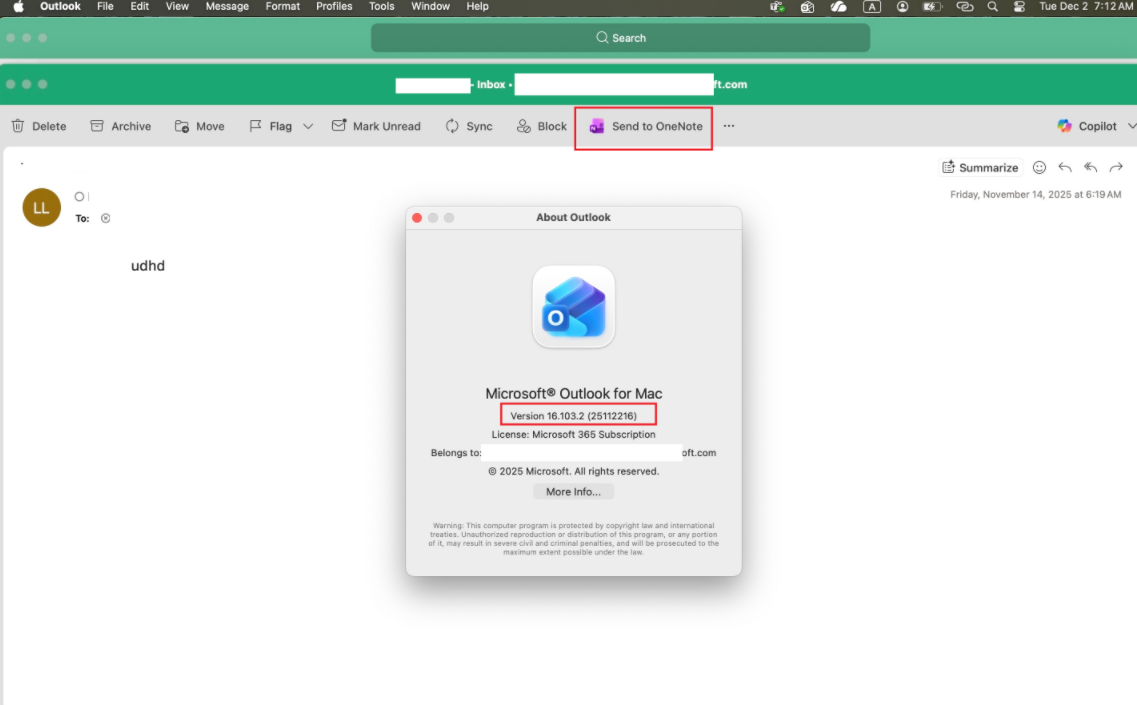
Task: Flag the message using the Flag button
Action: tap(270, 126)
